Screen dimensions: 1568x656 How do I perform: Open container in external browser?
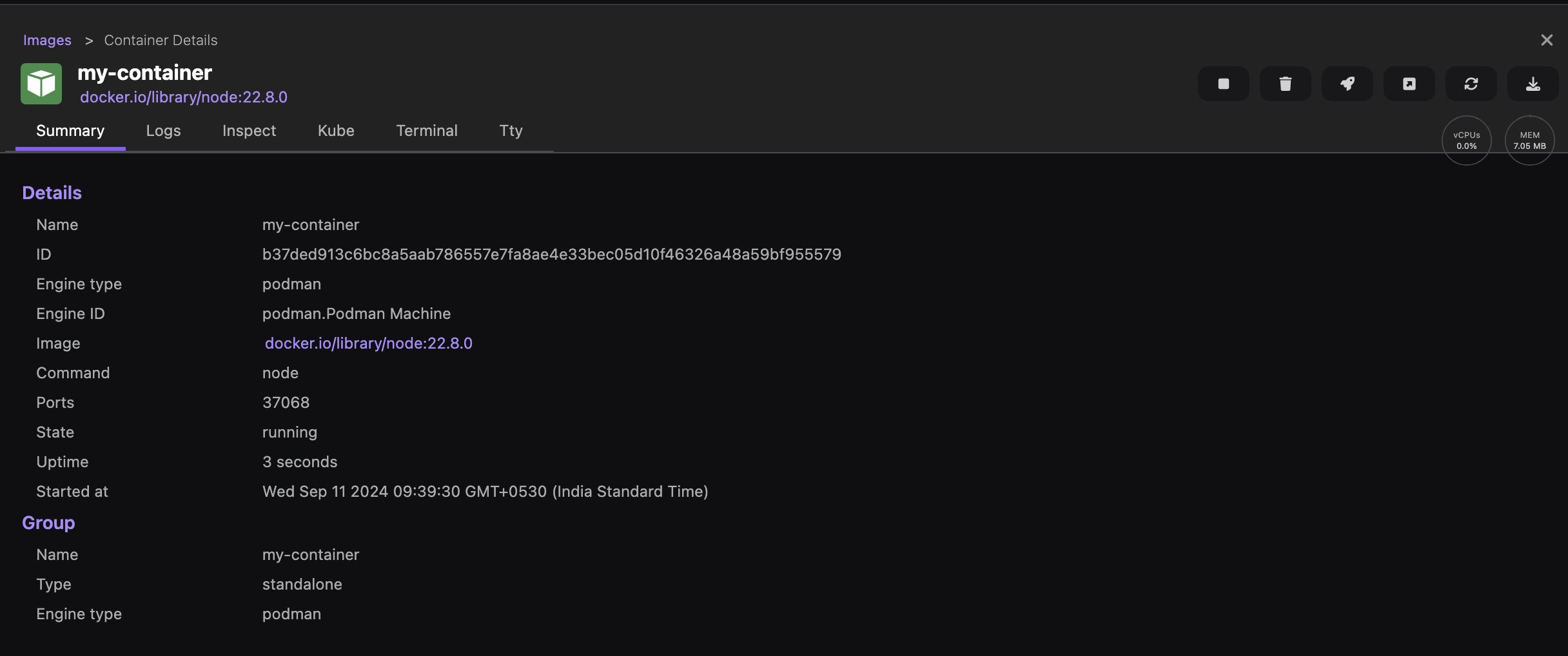tap(1409, 83)
